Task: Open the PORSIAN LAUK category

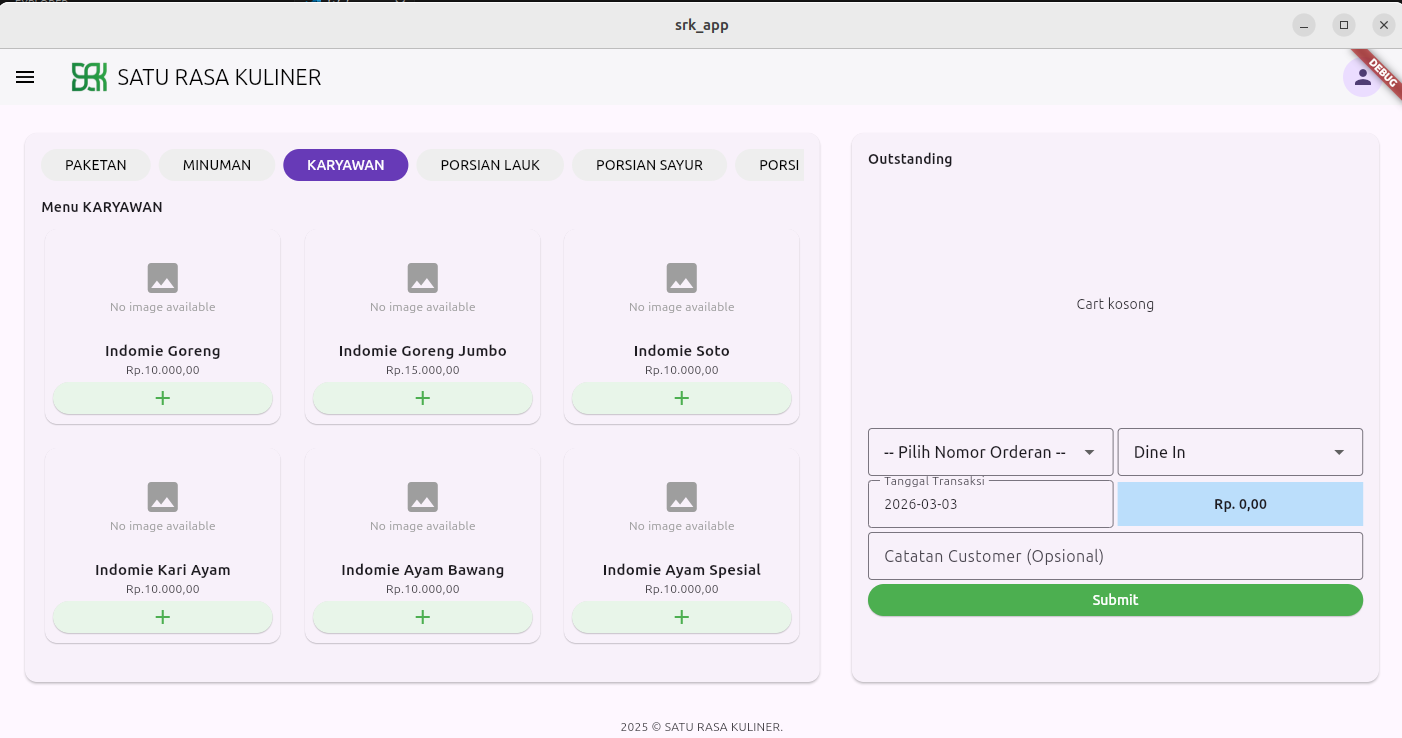Action: (x=490, y=165)
